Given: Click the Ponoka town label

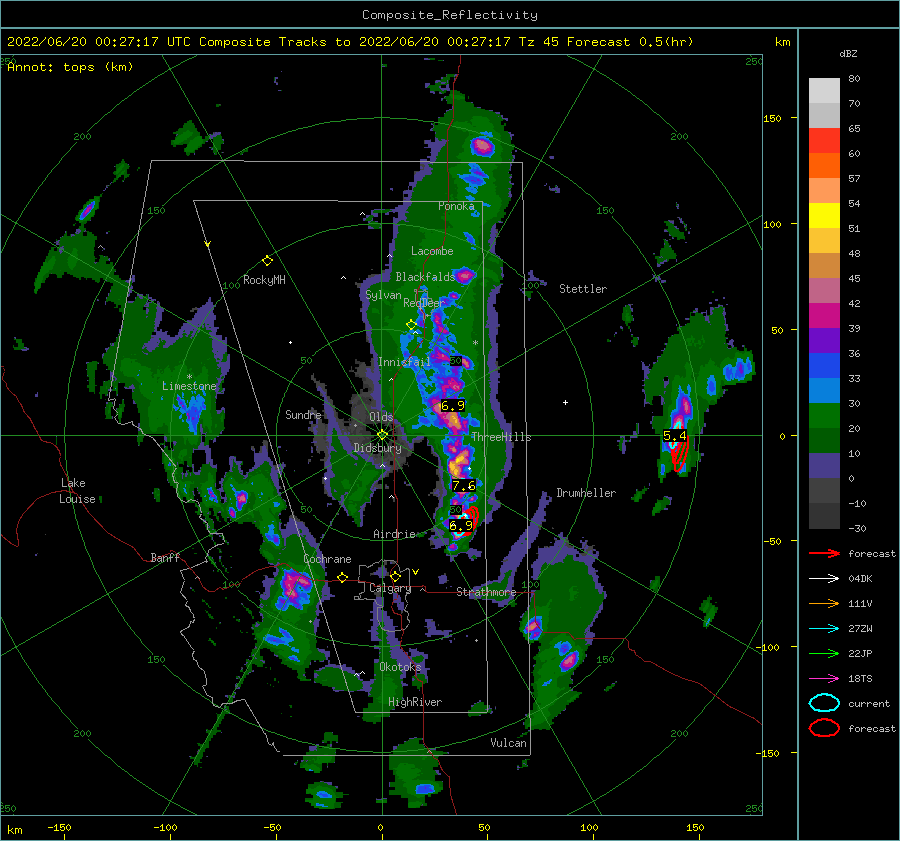Looking at the screenshot, I should [456, 206].
